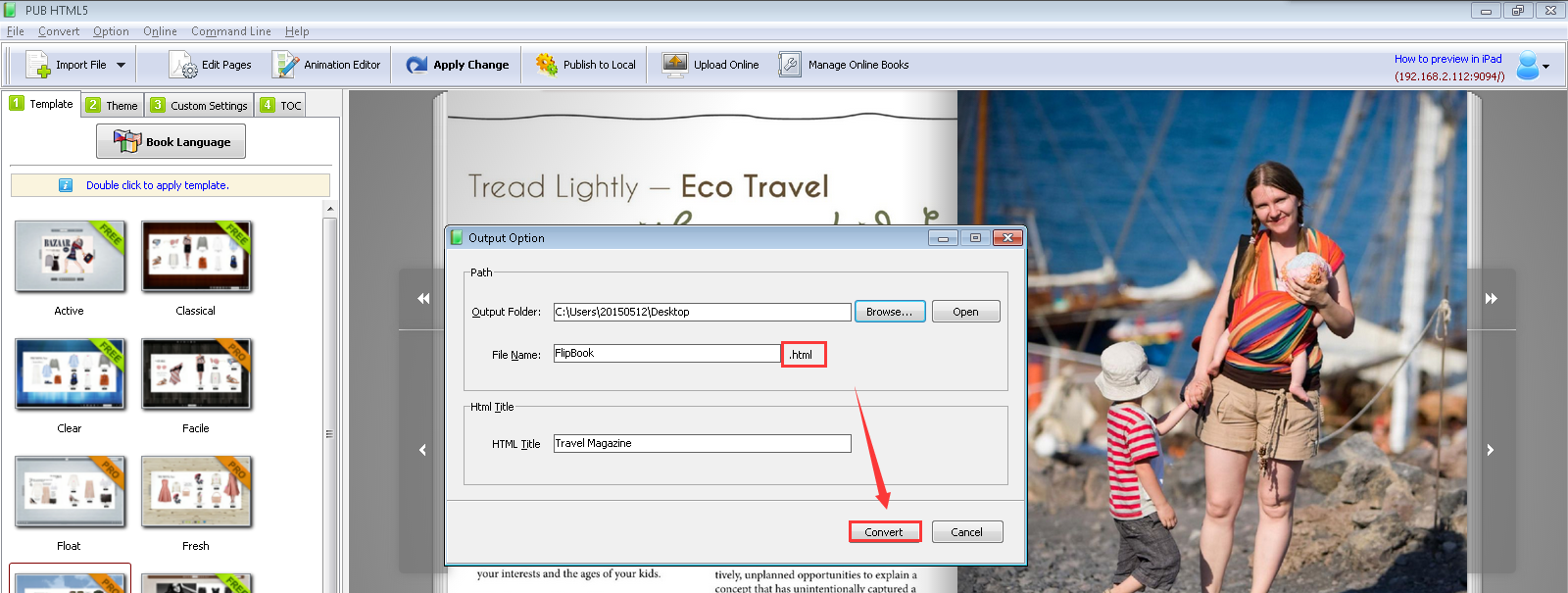Switch to the Custom Settings tab
The width and height of the screenshot is (1568, 593).
click(199, 105)
